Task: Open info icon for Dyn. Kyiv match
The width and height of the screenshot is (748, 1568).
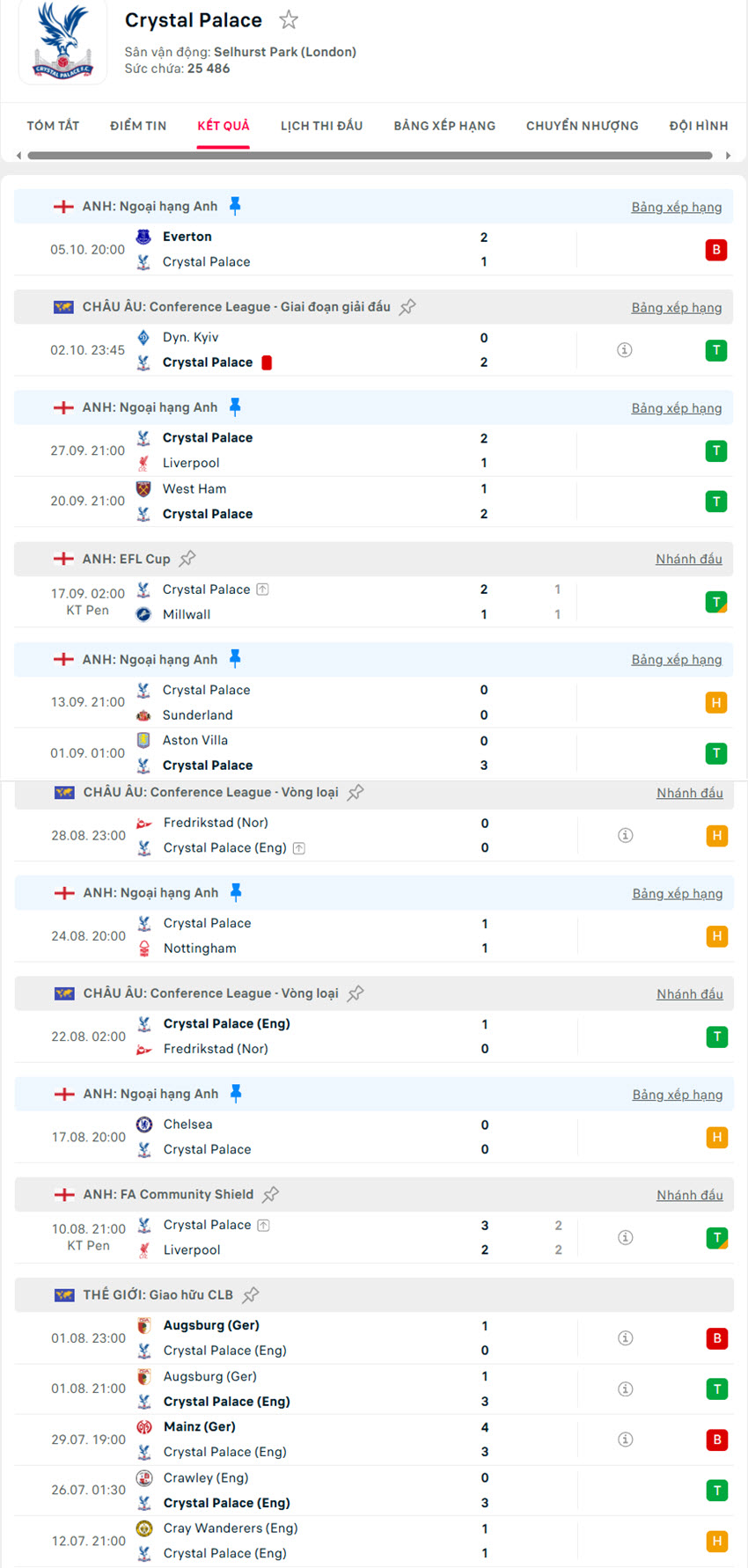Action: (x=625, y=350)
